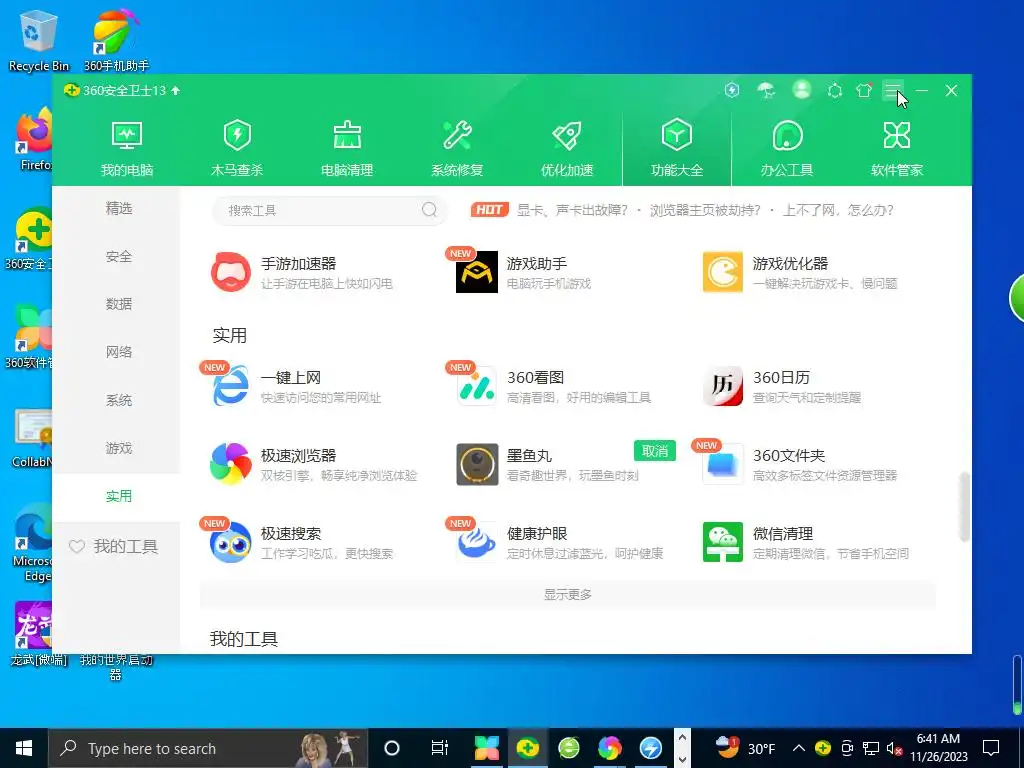Screen dimensions: 1024x768
Task: Open 我的电脑 main tab icon
Action: pyautogui.click(x=127, y=135)
